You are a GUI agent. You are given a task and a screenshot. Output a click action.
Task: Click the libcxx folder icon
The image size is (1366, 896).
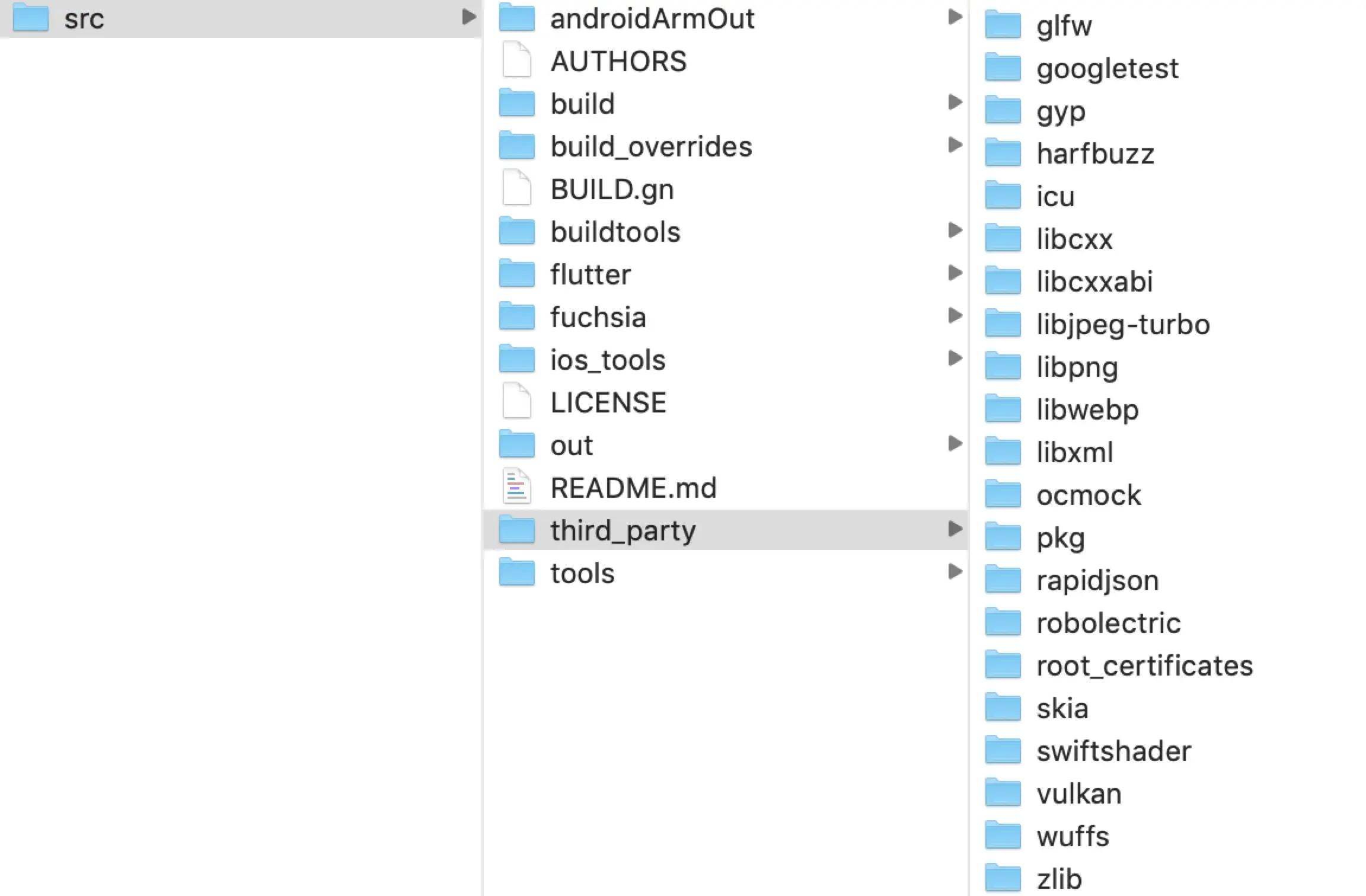click(x=1003, y=238)
